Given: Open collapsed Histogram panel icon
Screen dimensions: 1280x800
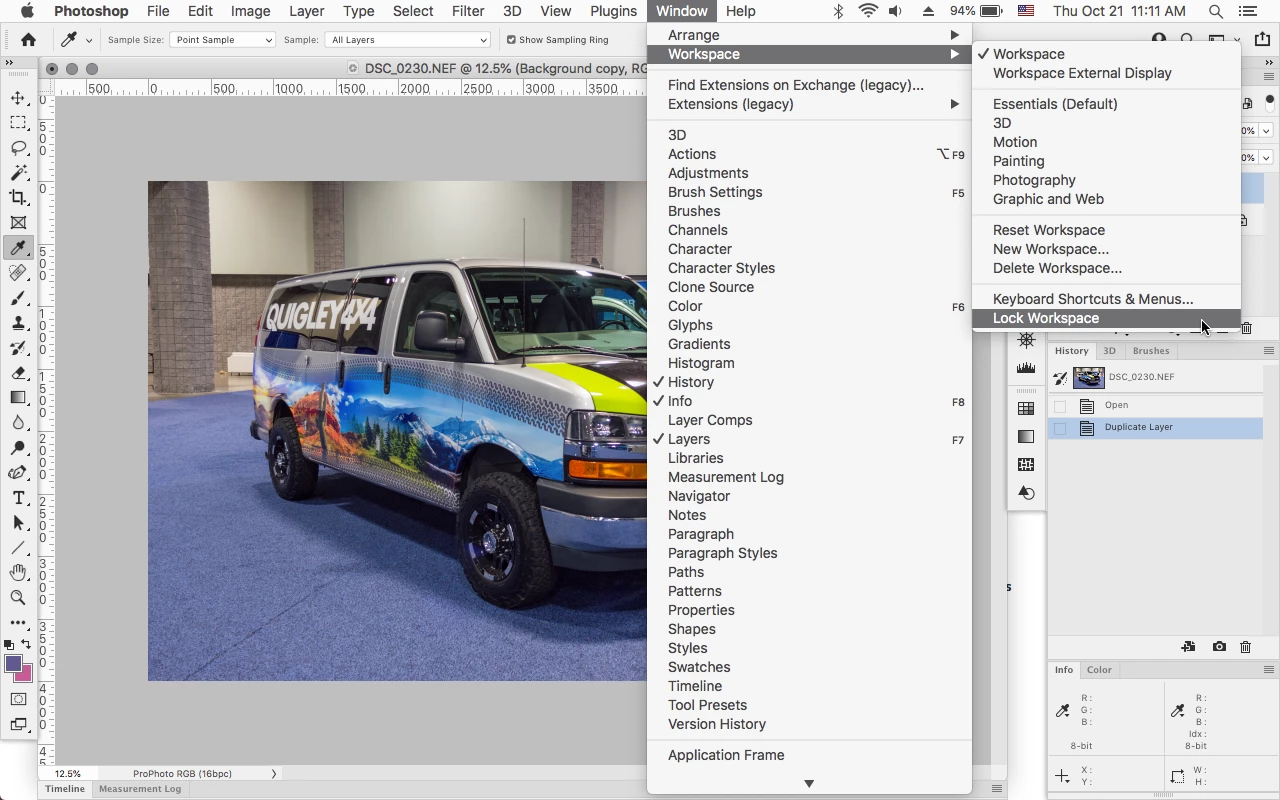Looking at the screenshot, I should [x=1026, y=368].
